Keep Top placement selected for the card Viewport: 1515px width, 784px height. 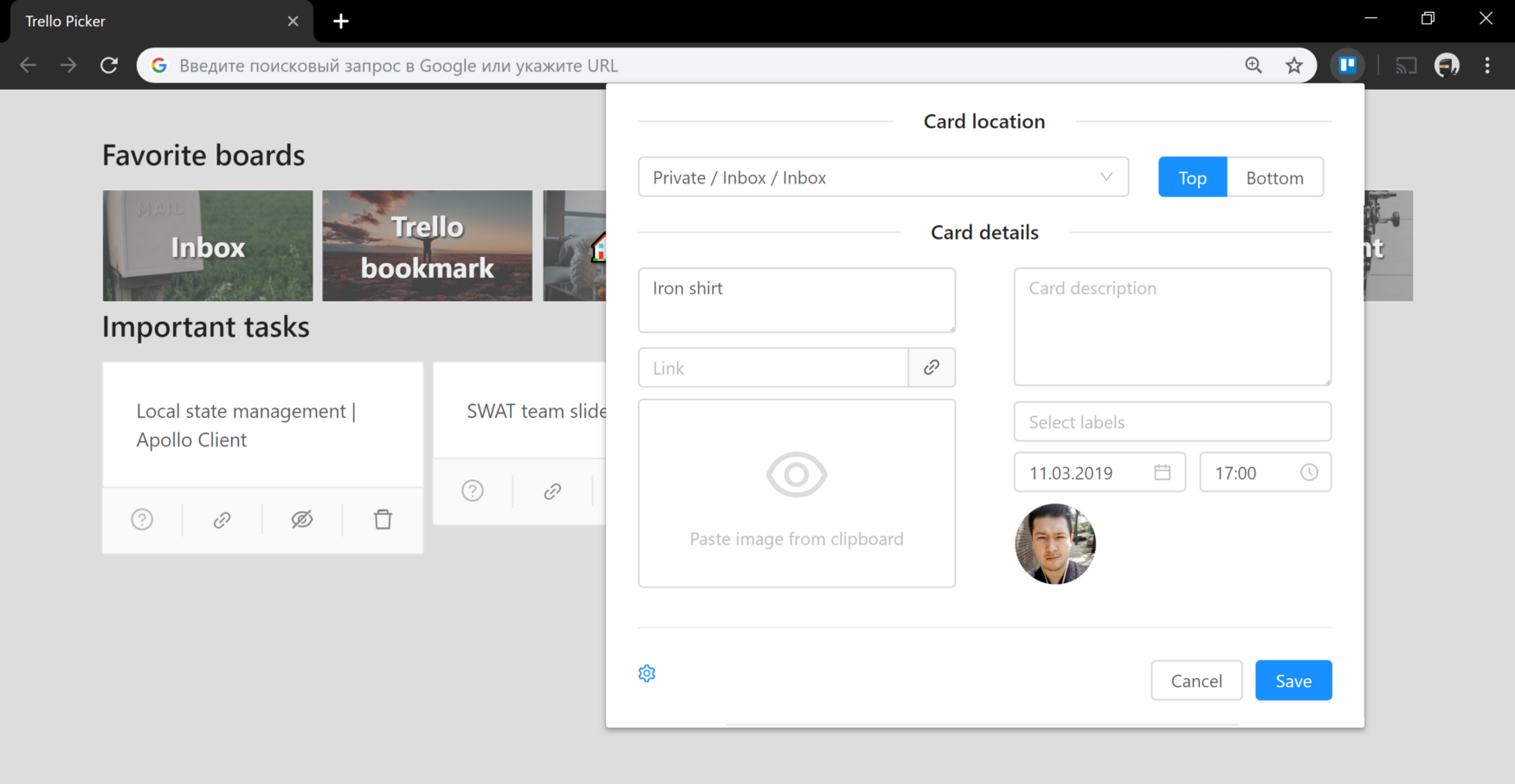[1192, 177]
